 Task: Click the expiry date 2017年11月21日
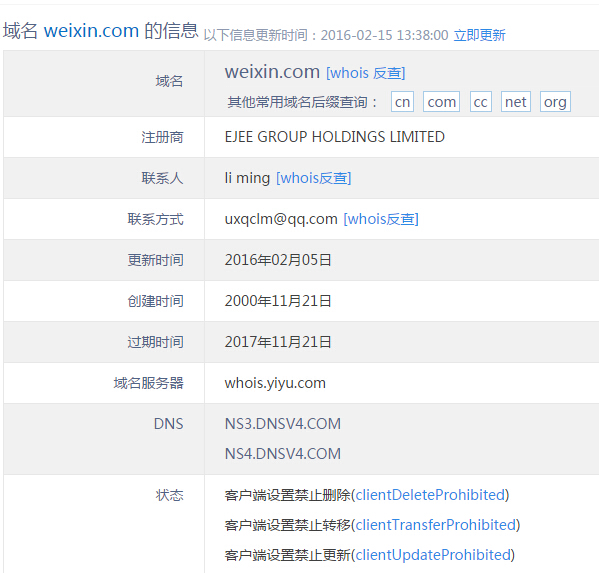click(x=278, y=342)
